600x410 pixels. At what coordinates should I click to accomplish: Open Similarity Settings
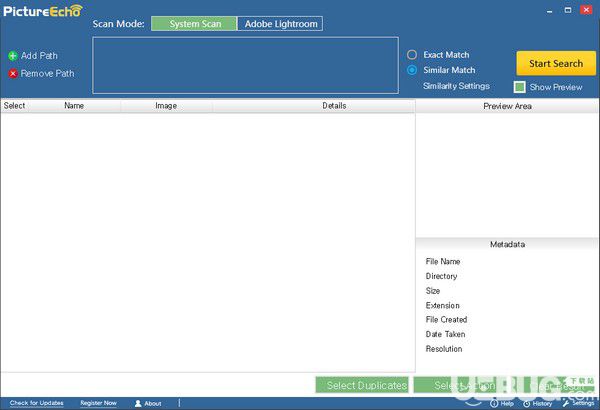point(456,86)
